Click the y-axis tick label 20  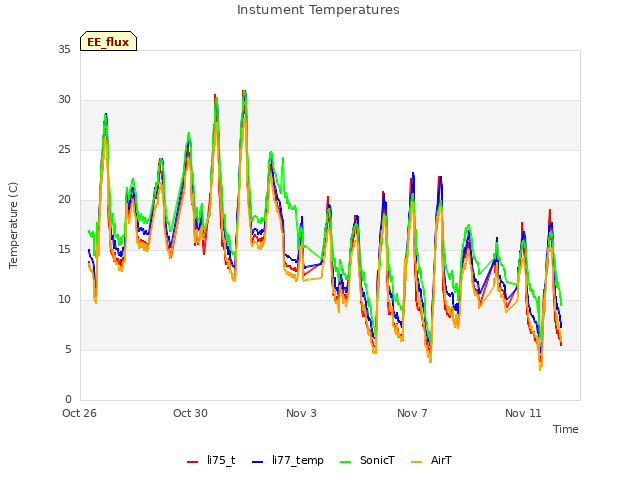64,200
